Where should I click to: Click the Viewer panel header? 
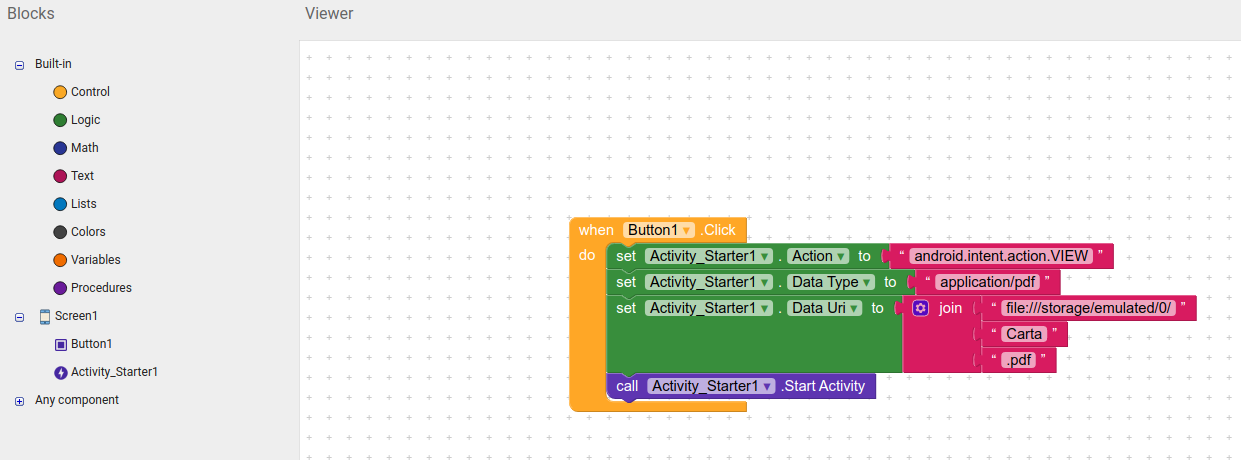pyautogui.click(x=329, y=14)
